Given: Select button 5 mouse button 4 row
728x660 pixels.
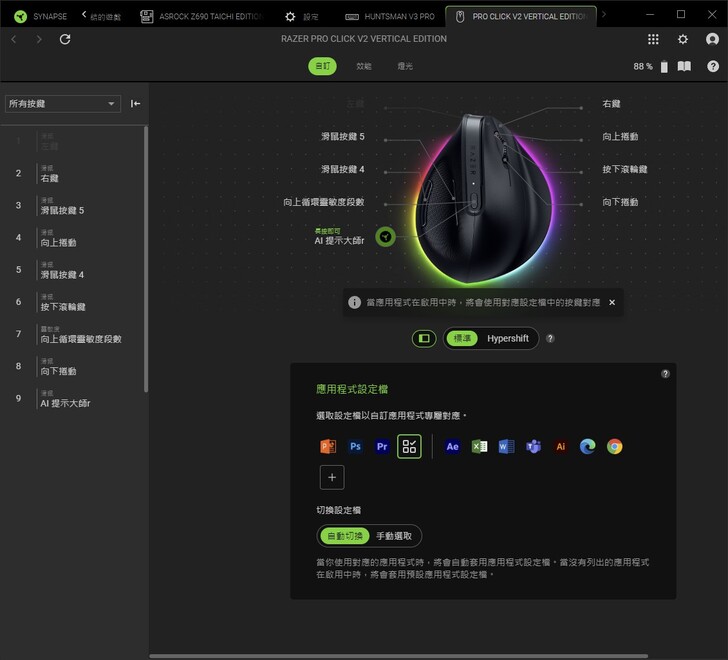Looking at the screenshot, I should (74, 270).
